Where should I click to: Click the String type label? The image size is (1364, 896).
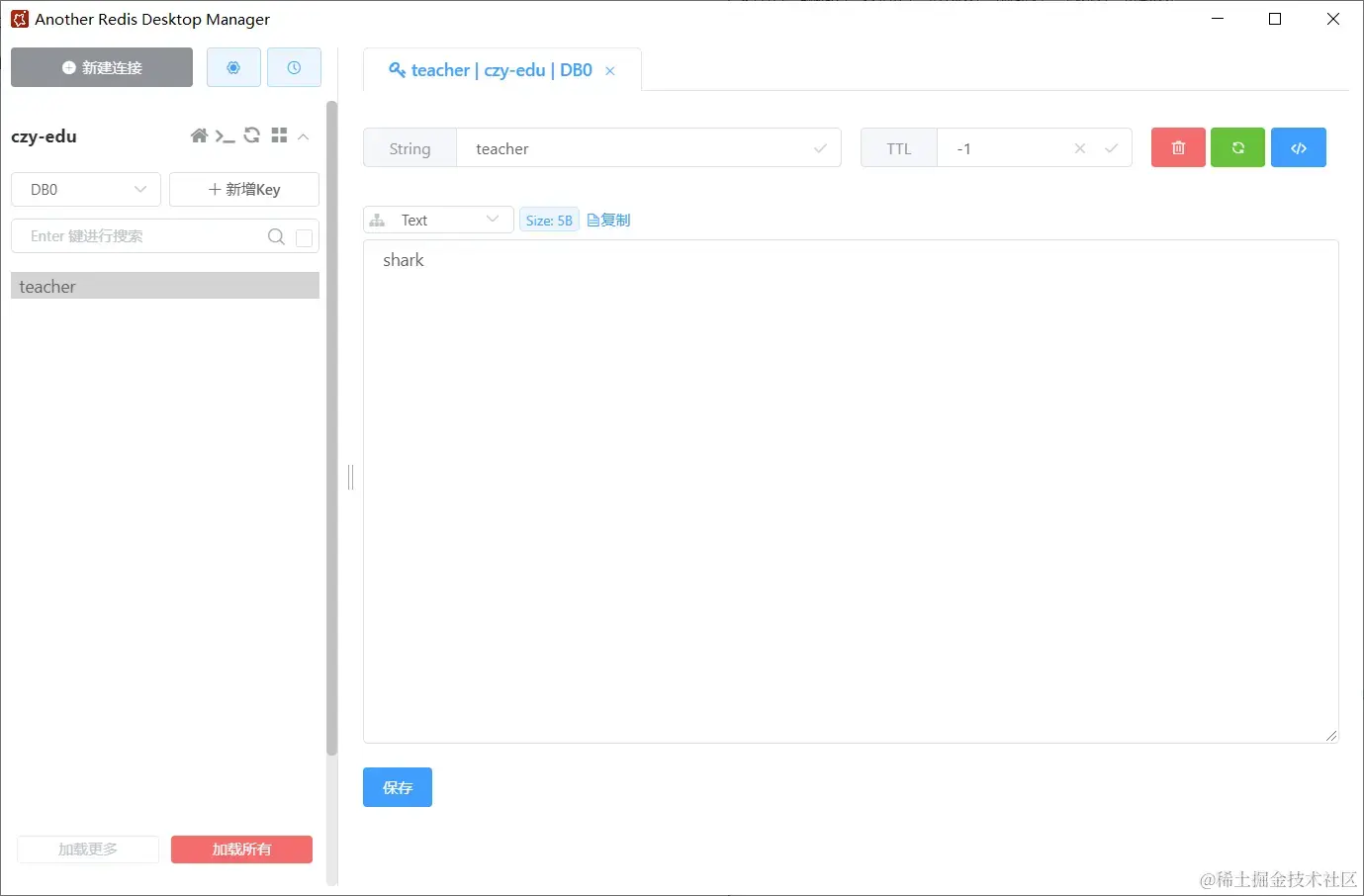[x=409, y=148]
